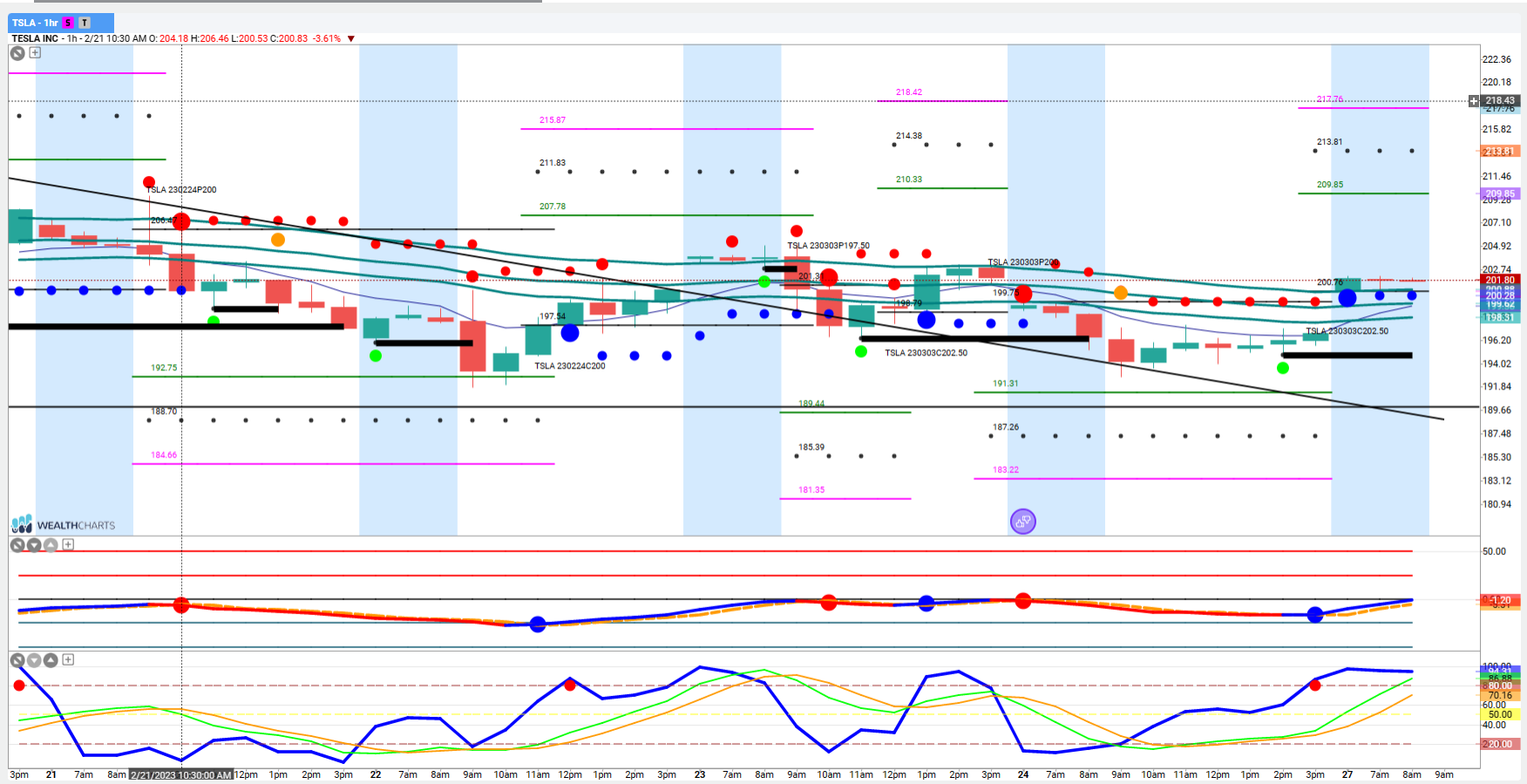
Task: Click the plus at the 218.43 crosshair price
Action: click(1474, 101)
